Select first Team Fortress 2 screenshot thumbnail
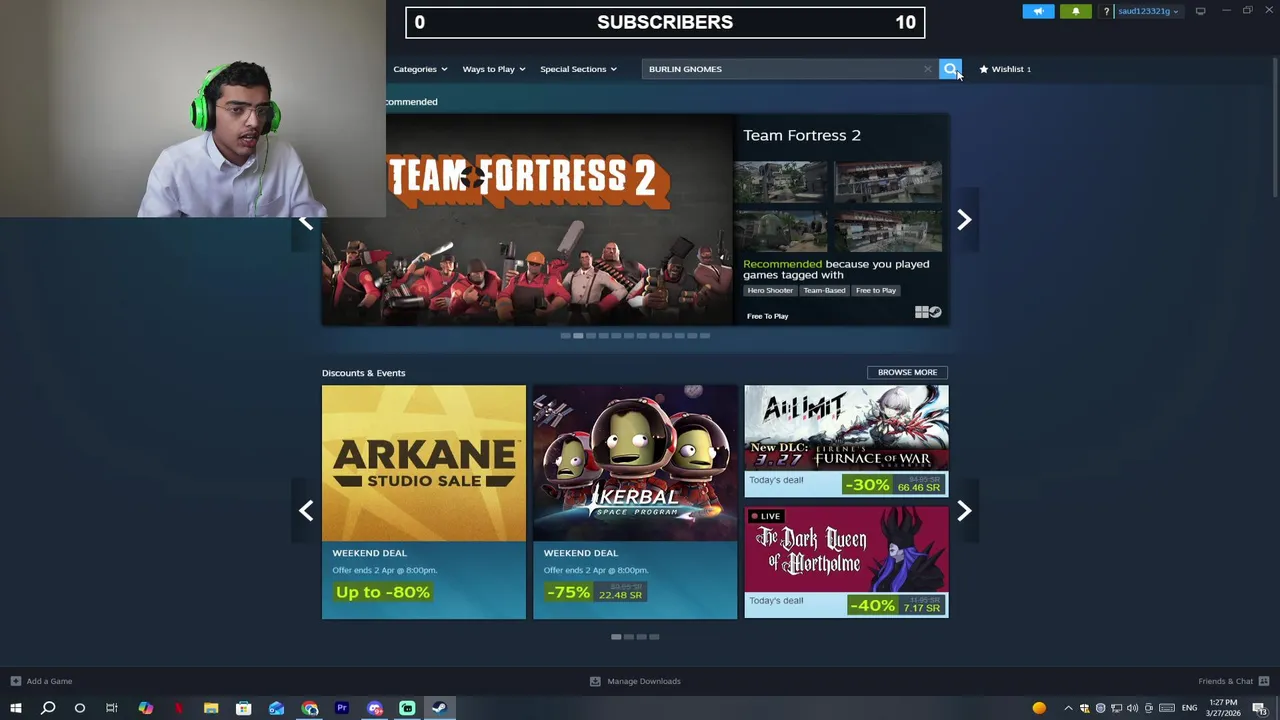Image resolution: width=1280 pixels, height=720 pixels. (x=781, y=181)
